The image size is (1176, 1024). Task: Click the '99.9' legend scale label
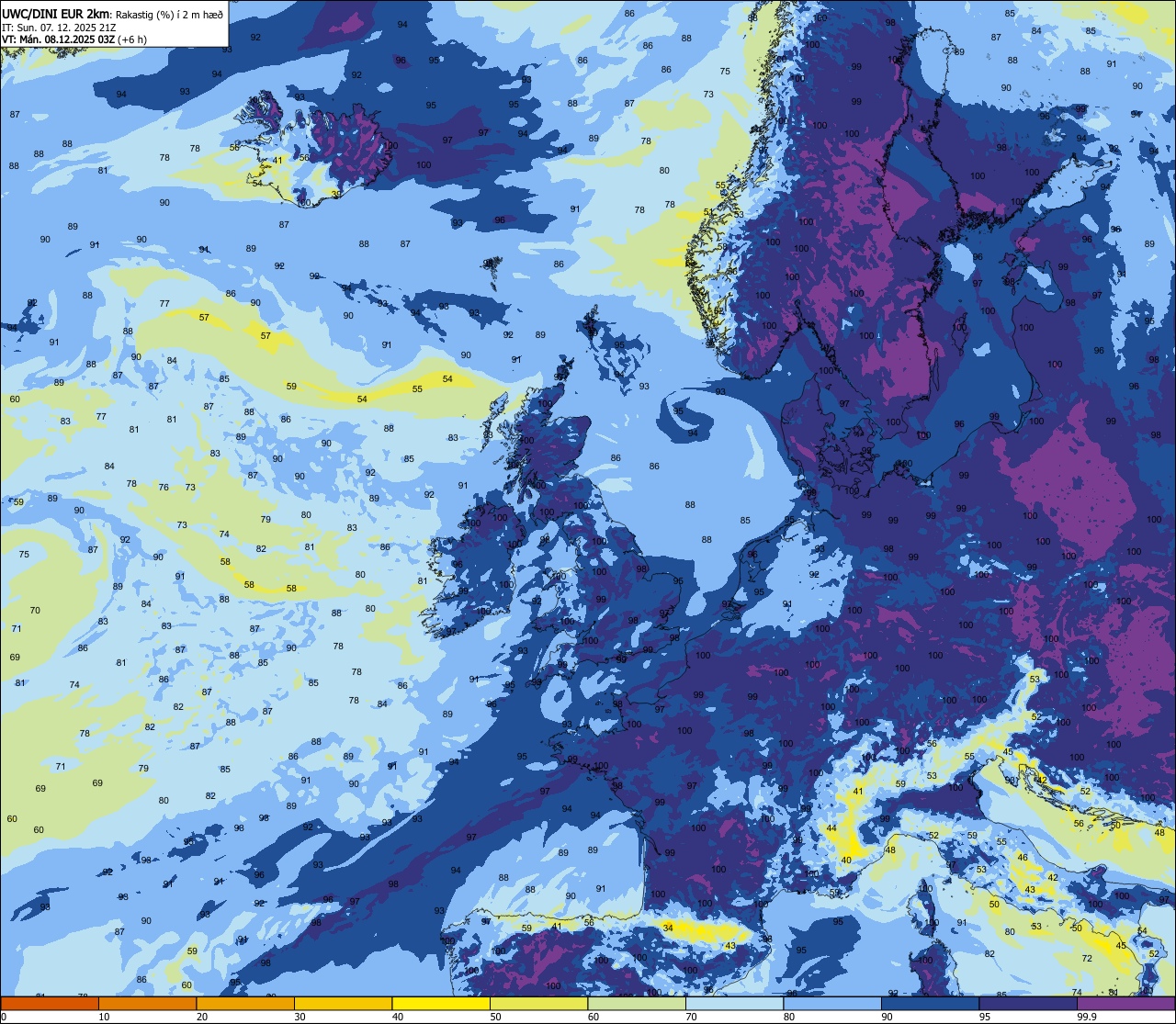click(1088, 1017)
